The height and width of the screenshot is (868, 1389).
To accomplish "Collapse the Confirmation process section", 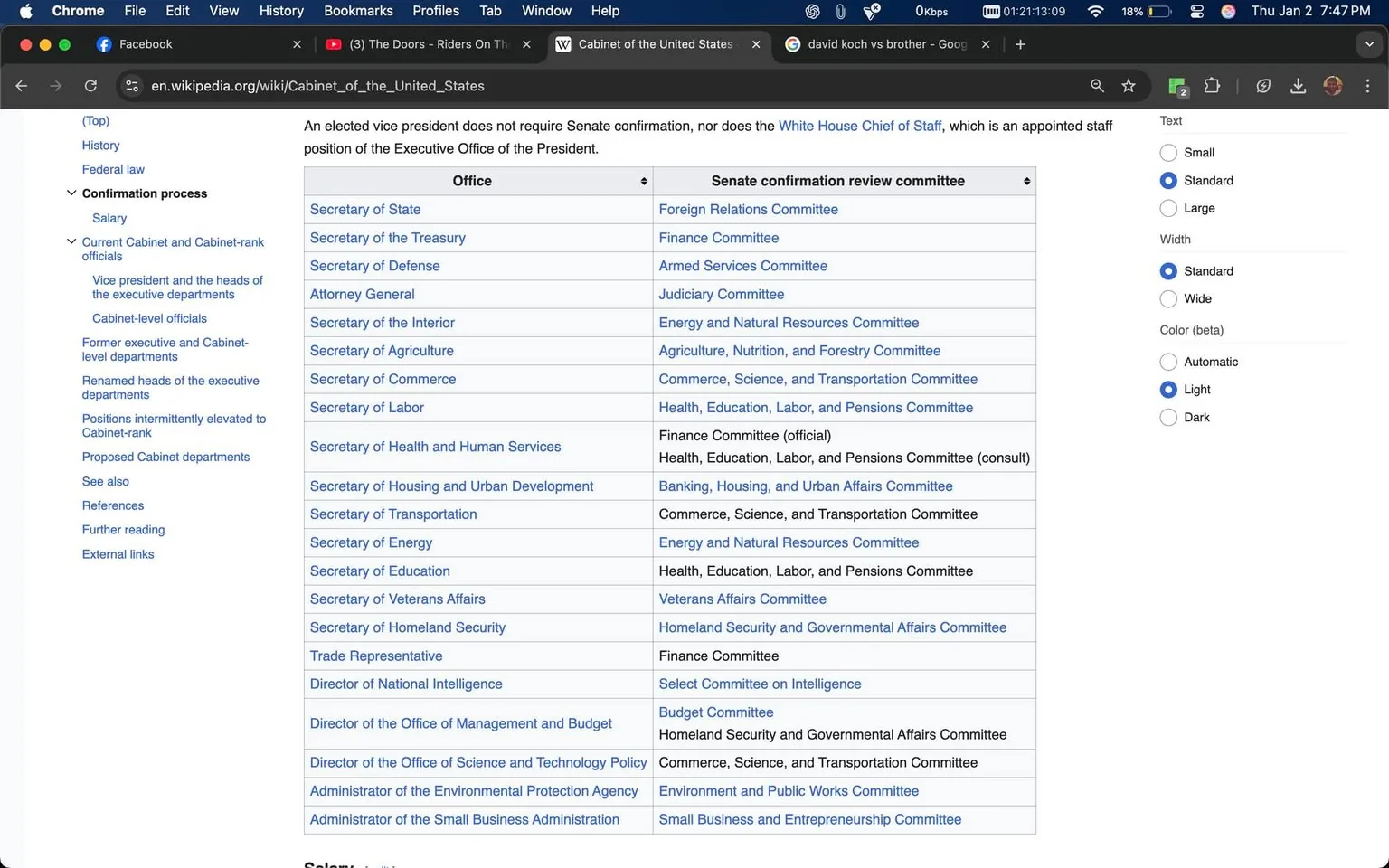I will (71, 192).
